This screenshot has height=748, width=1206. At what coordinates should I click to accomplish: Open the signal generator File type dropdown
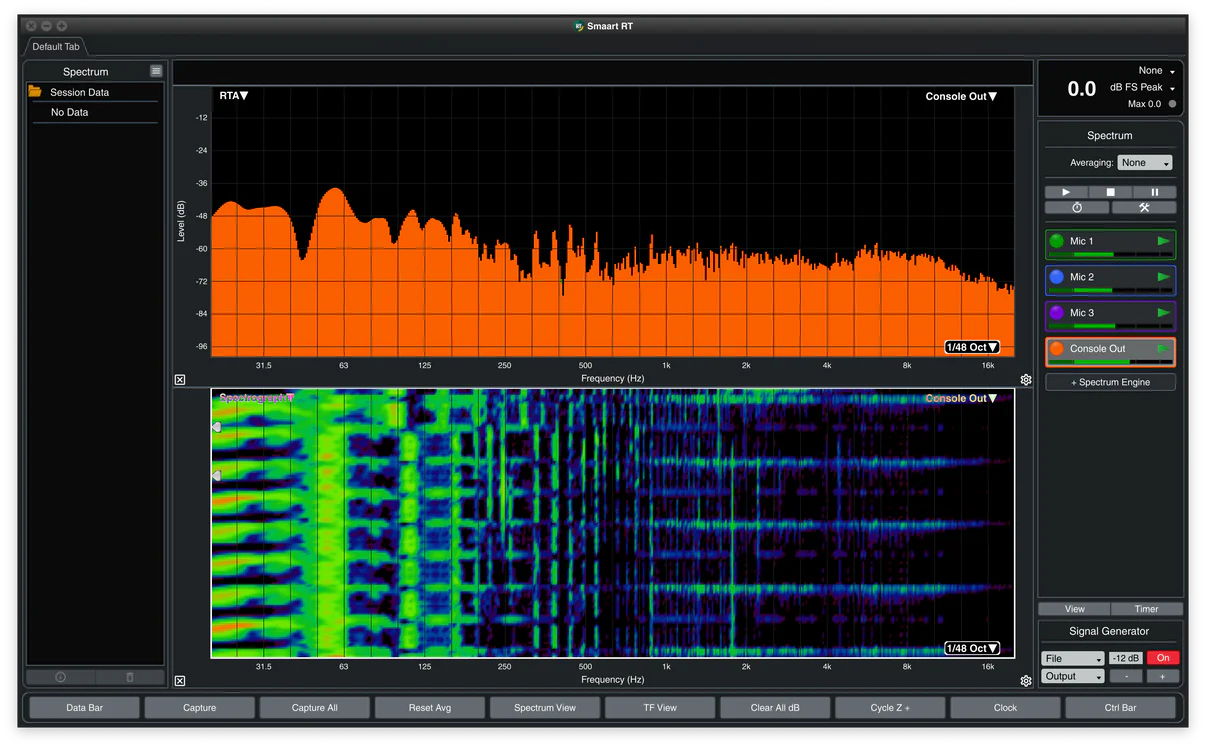pos(1072,658)
